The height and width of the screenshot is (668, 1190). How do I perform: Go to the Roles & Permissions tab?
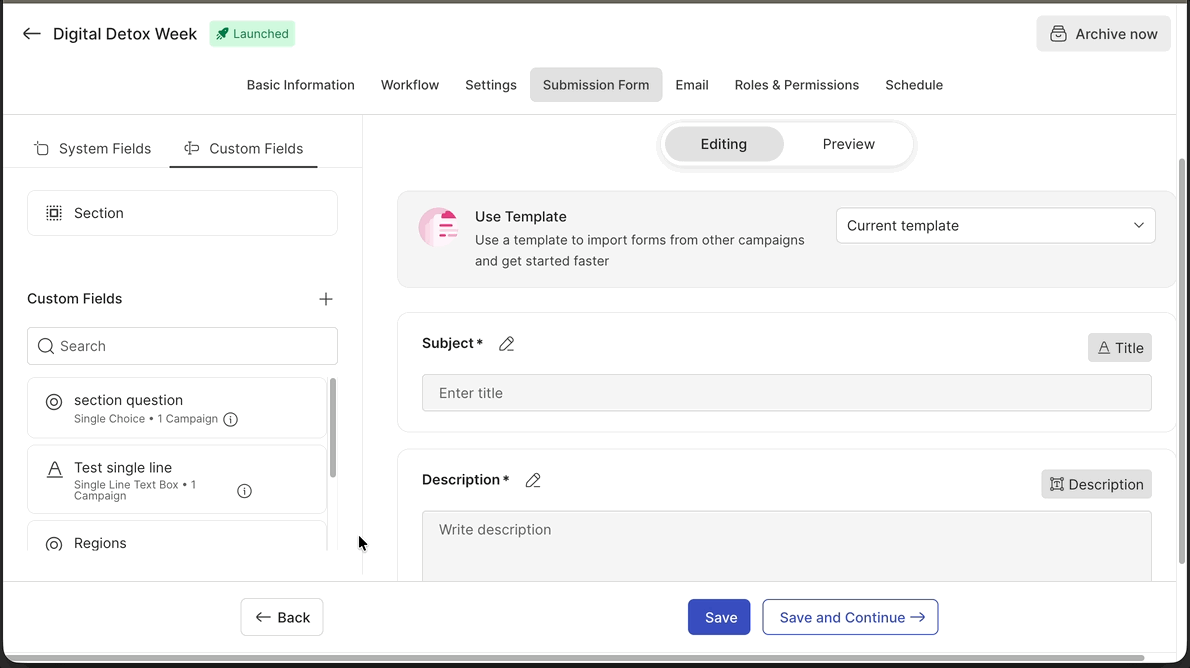(796, 85)
